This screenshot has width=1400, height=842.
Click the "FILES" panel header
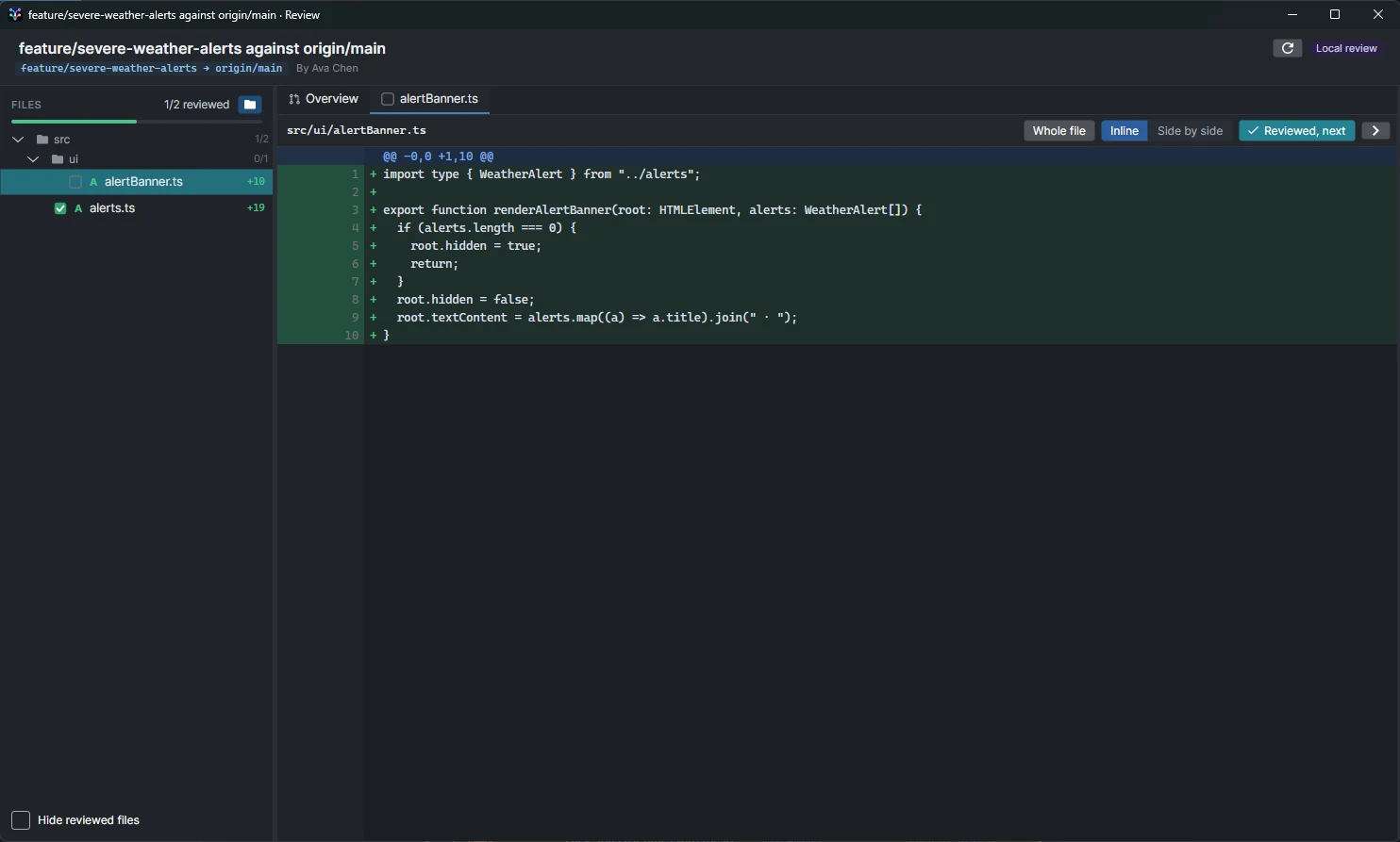[26, 105]
